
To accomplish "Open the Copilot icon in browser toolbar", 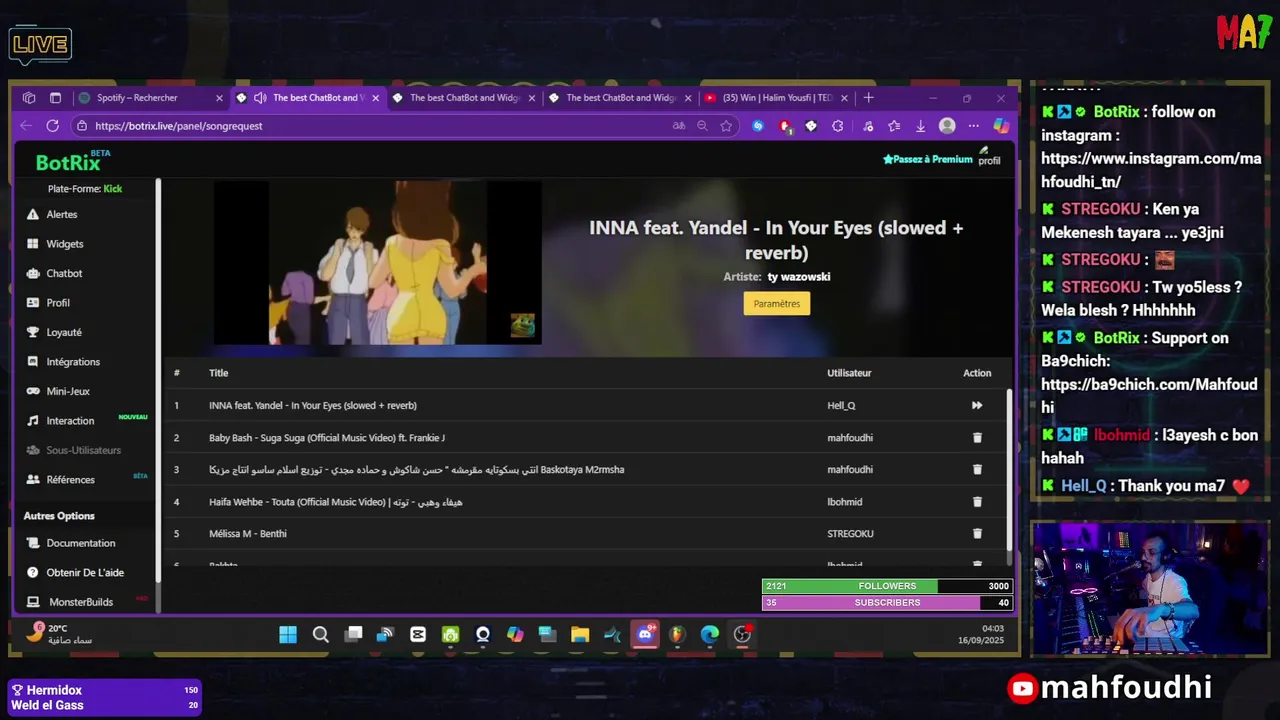I will pyautogui.click(x=1001, y=126).
